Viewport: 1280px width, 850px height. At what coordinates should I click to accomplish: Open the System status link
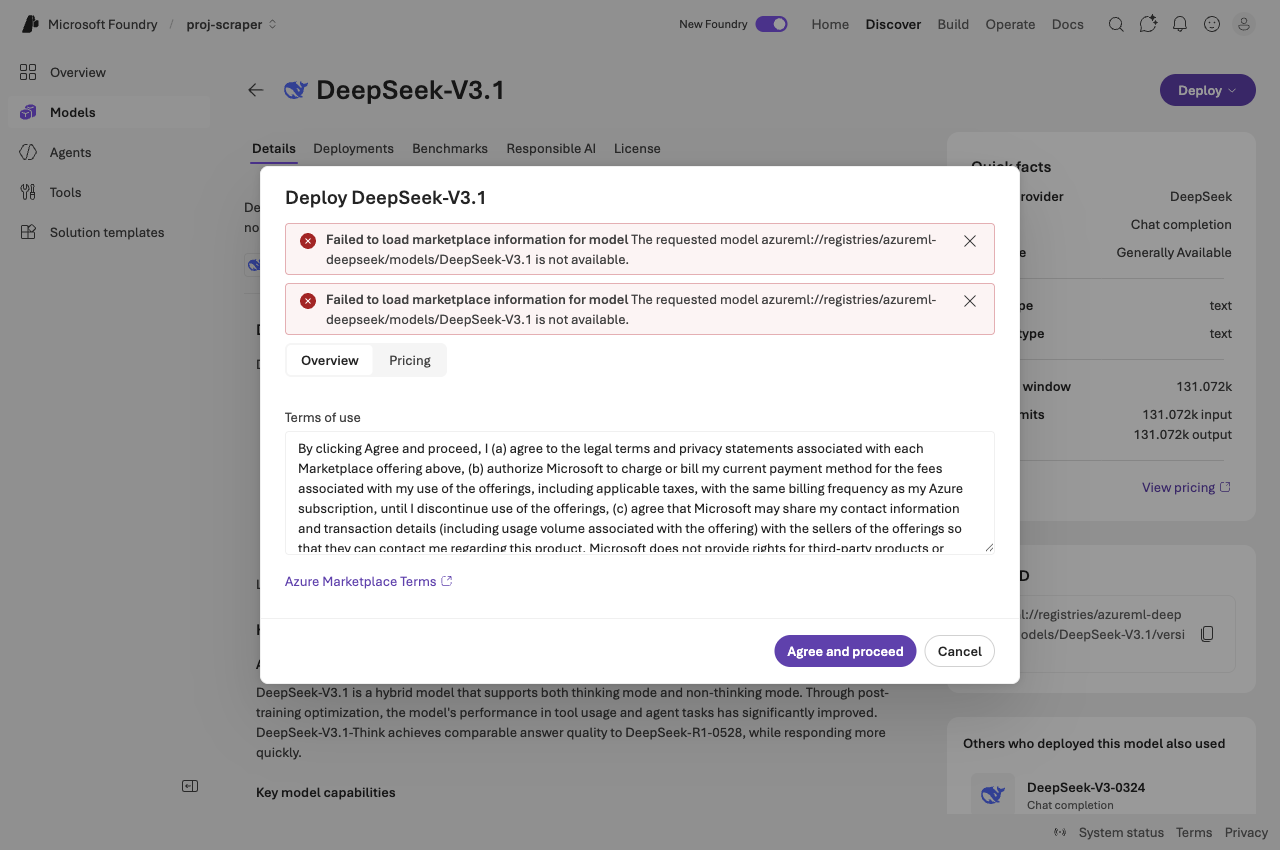(x=1121, y=833)
